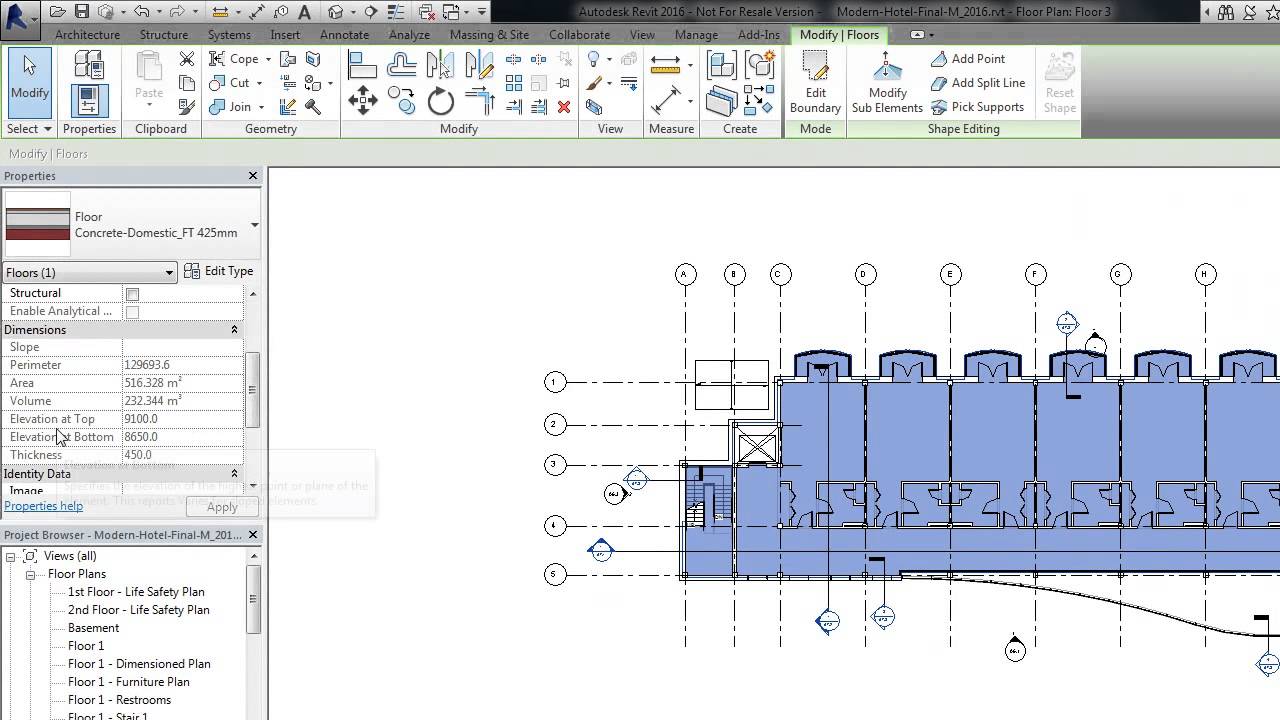Open the Cope dropdown arrow

point(267,59)
